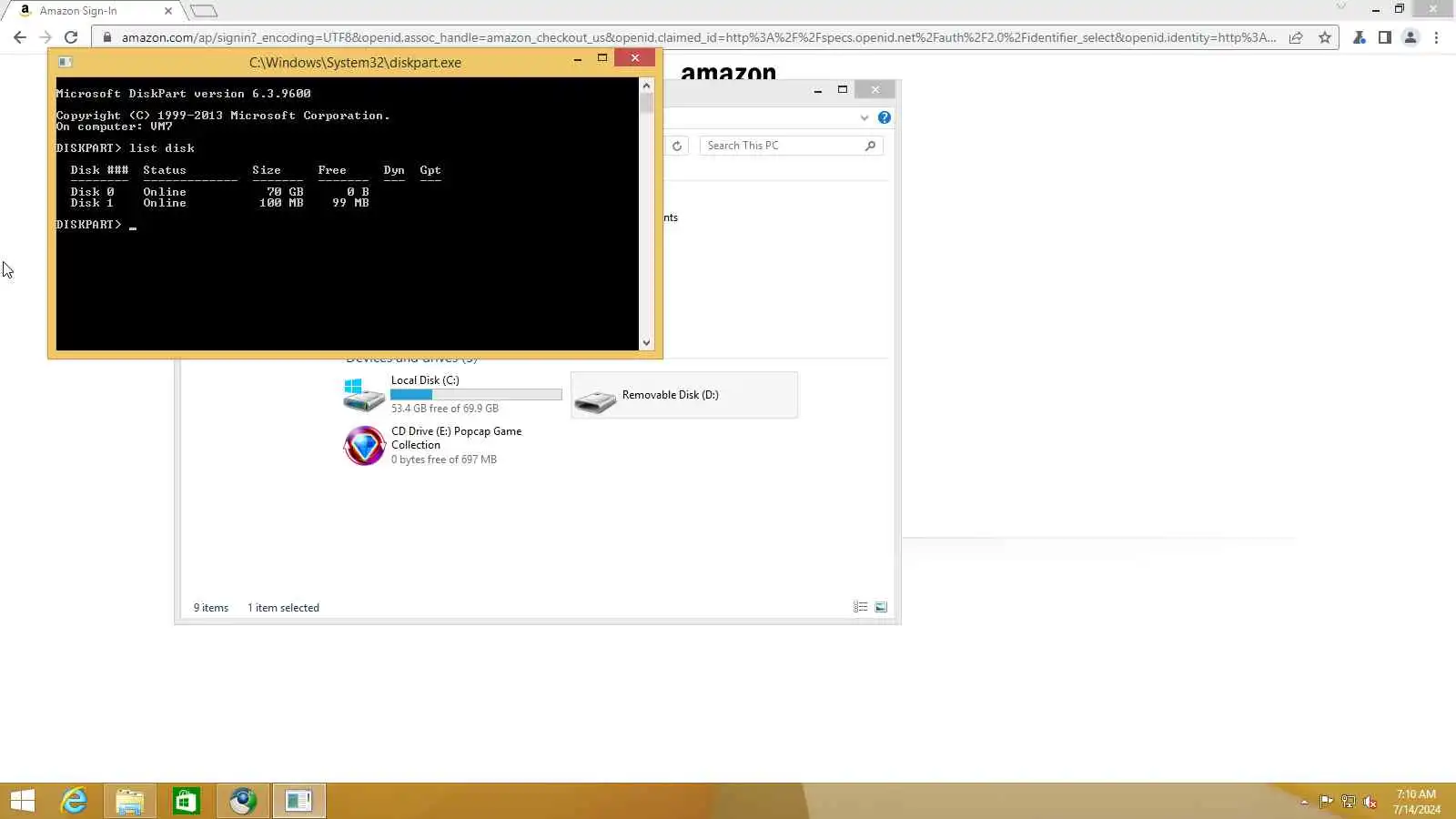Click the "0 bytes free of 697 MB" text
The image size is (1456, 819).
pyautogui.click(x=444, y=460)
